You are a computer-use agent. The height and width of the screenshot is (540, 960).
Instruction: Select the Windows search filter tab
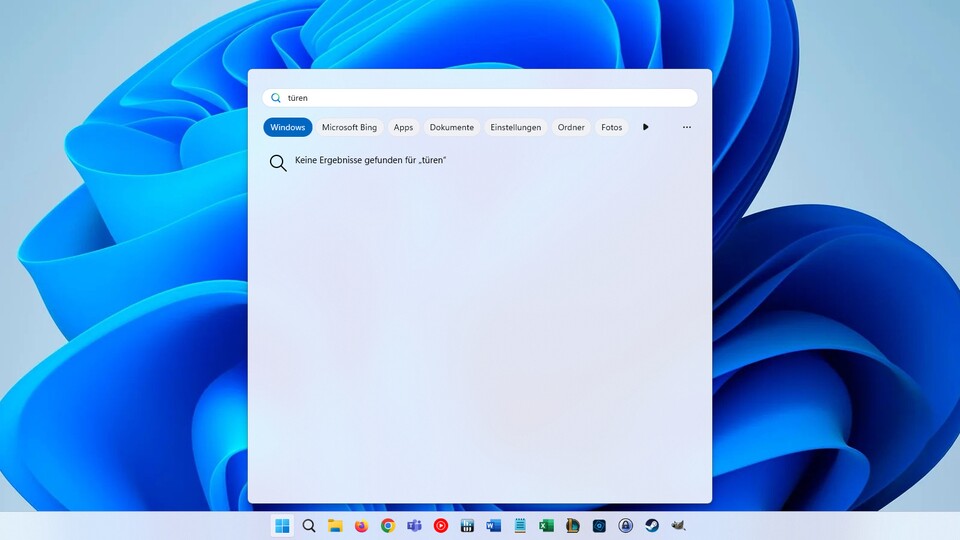click(288, 128)
